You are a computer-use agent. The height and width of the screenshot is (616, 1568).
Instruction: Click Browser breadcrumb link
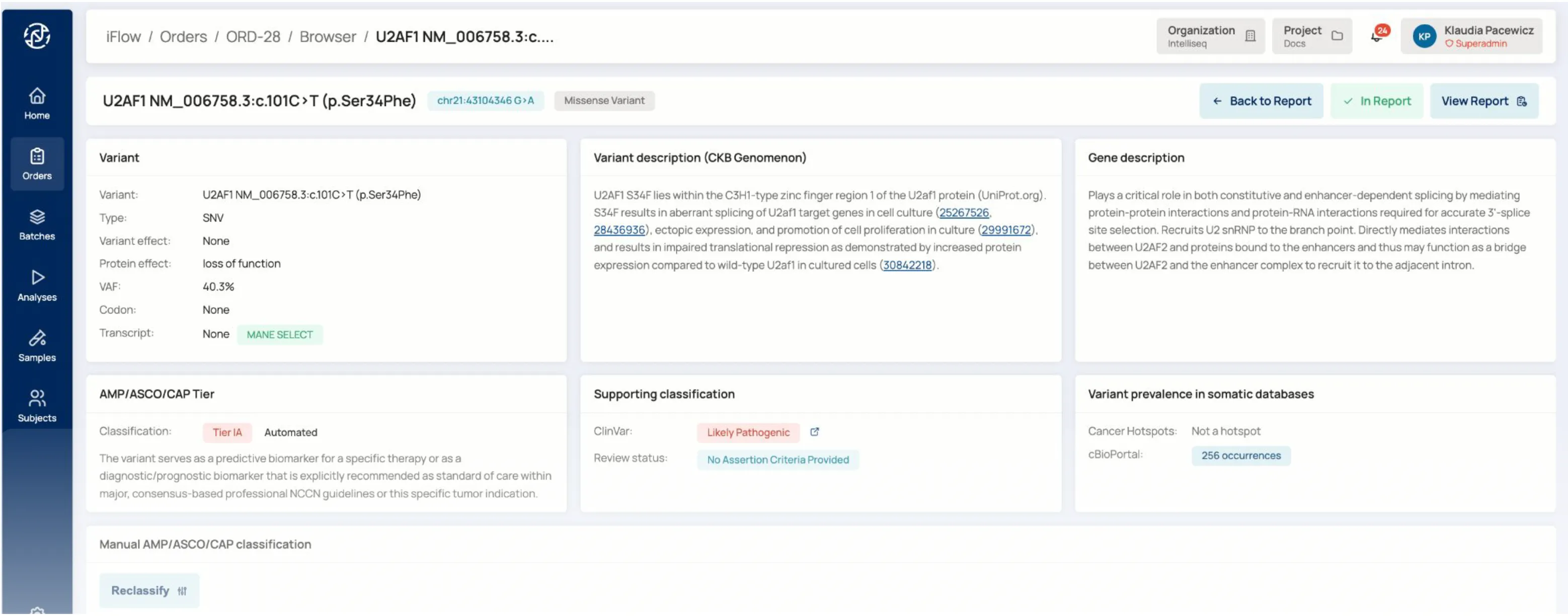coord(328,37)
